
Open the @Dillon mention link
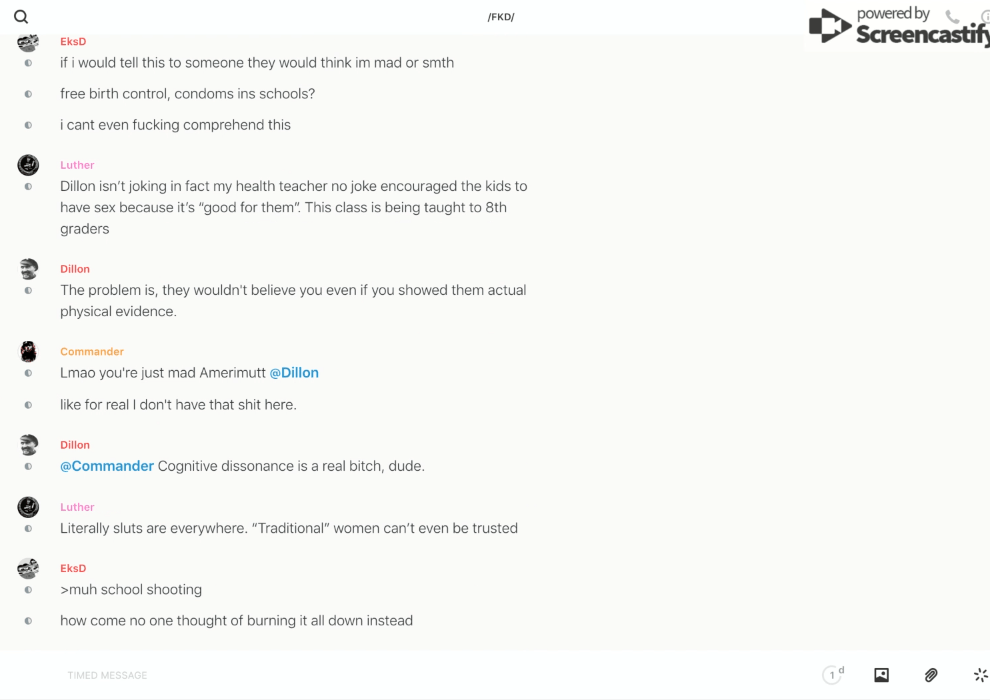(x=294, y=373)
